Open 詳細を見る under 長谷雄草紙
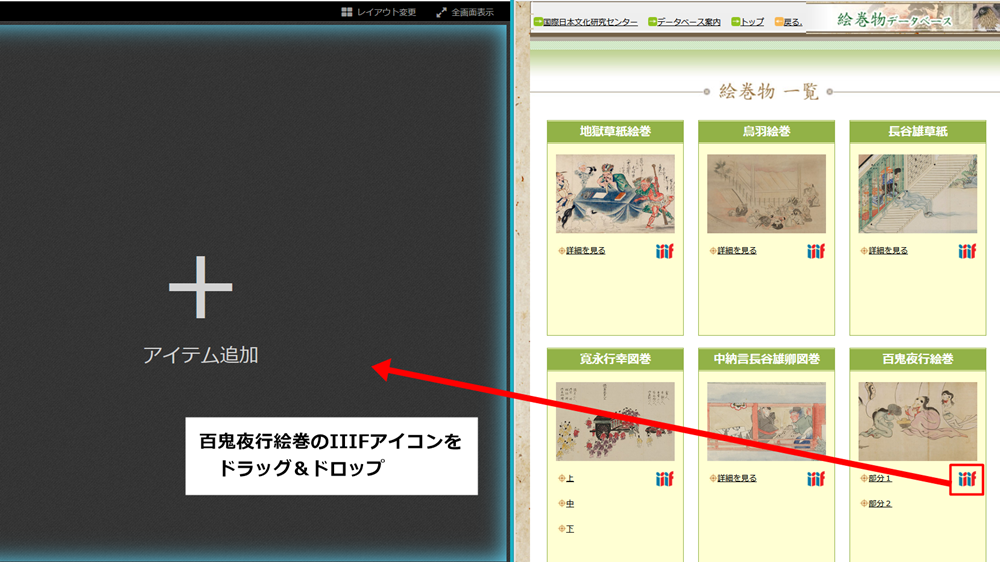 [x=888, y=251]
